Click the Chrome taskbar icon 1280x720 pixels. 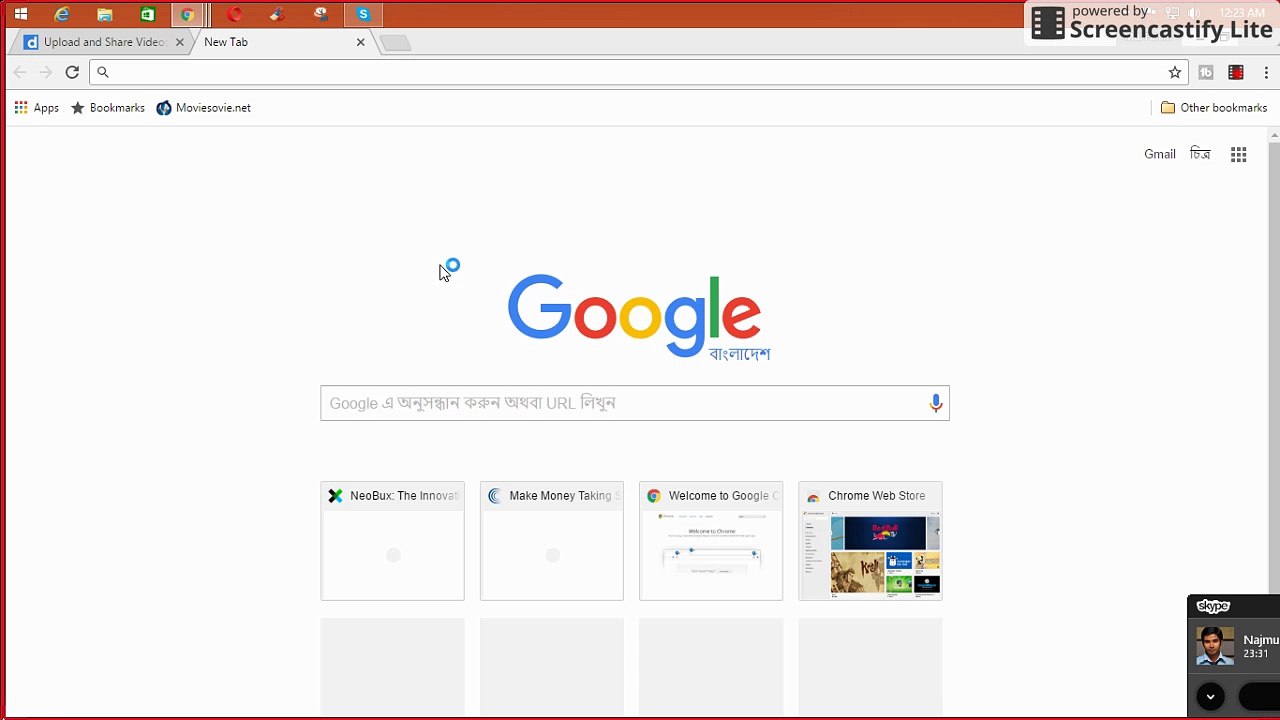187,15
